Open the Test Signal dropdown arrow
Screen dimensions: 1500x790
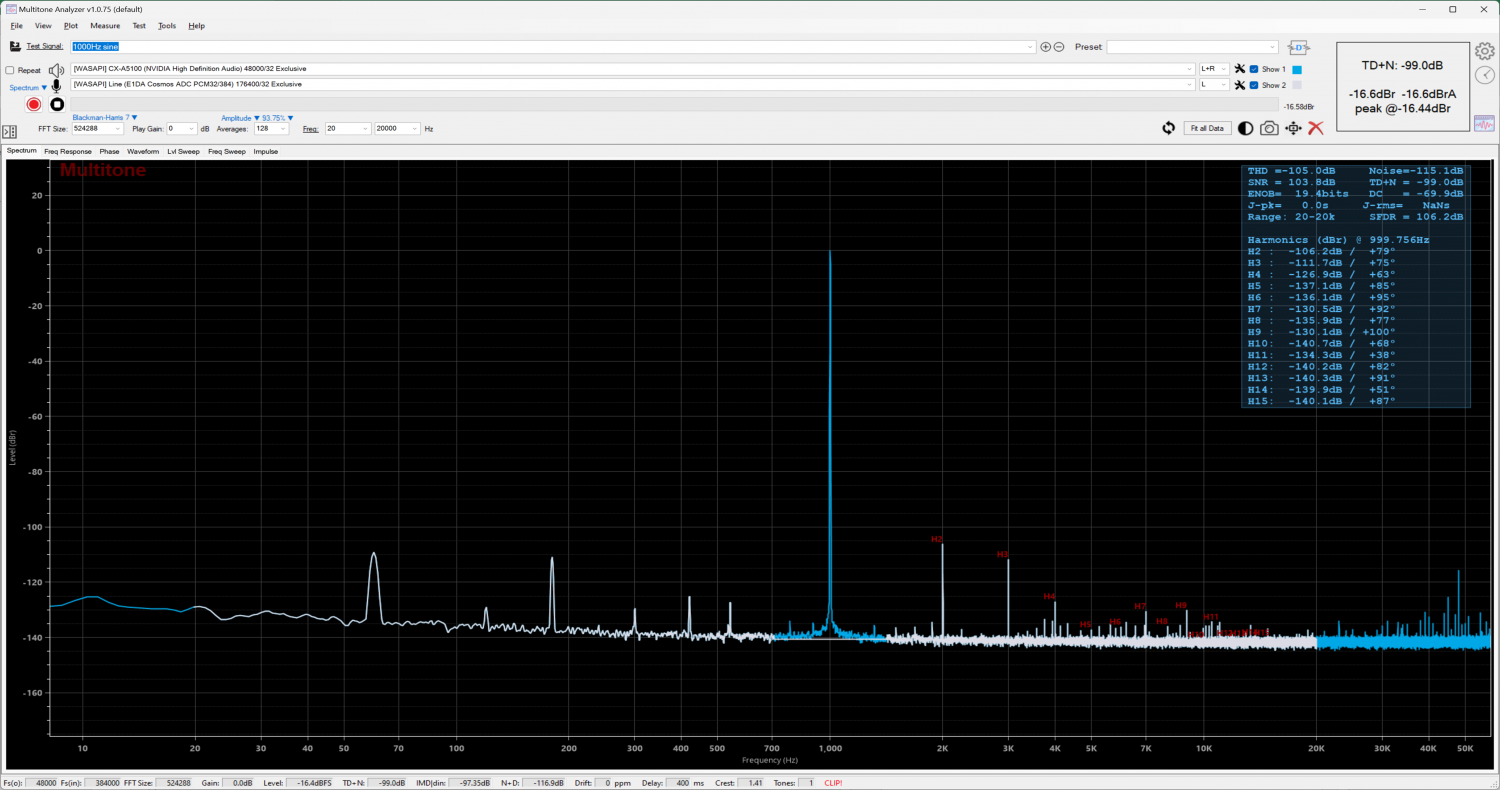(1030, 47)
